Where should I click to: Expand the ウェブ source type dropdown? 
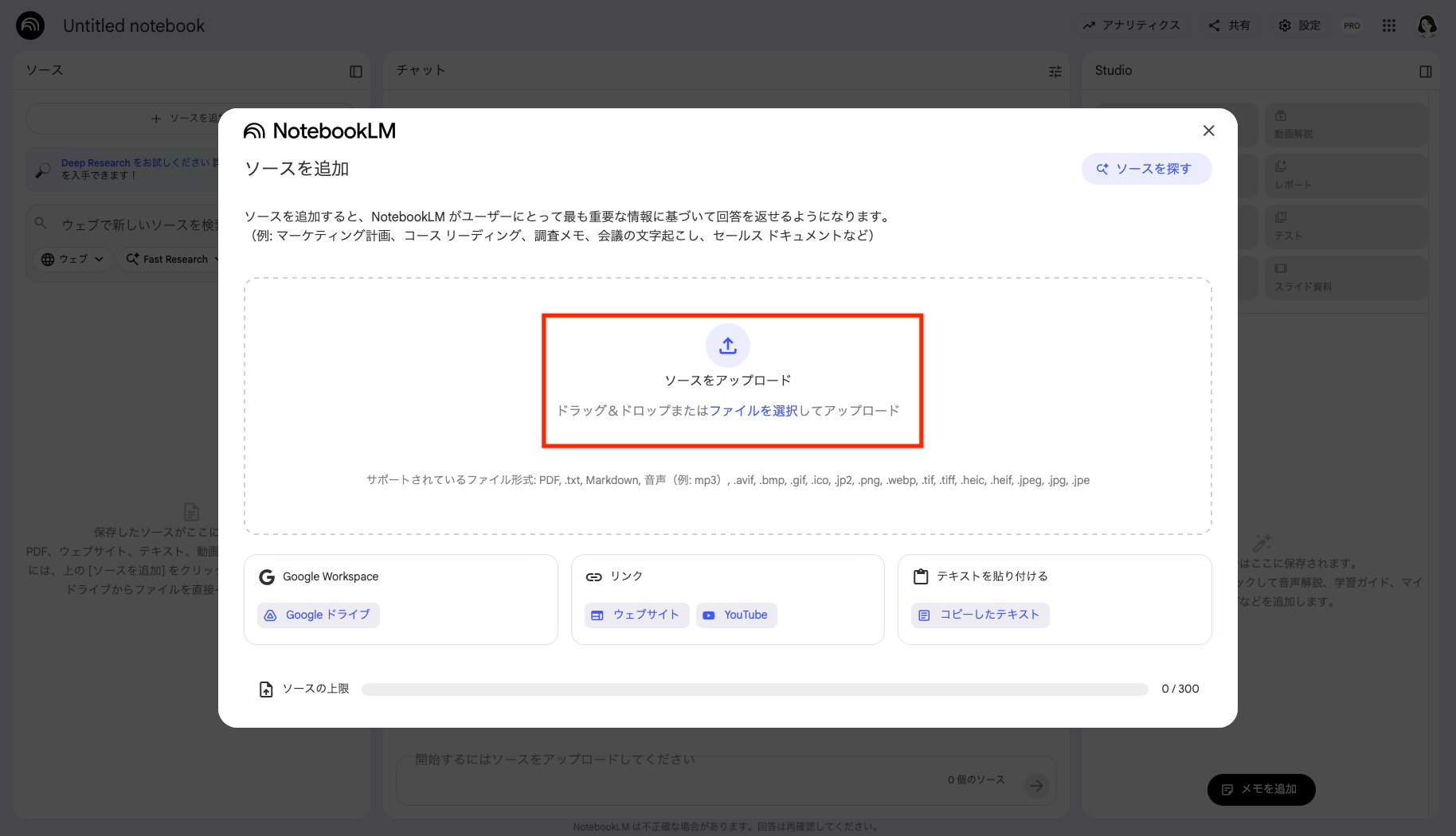[x=72, y=259]
